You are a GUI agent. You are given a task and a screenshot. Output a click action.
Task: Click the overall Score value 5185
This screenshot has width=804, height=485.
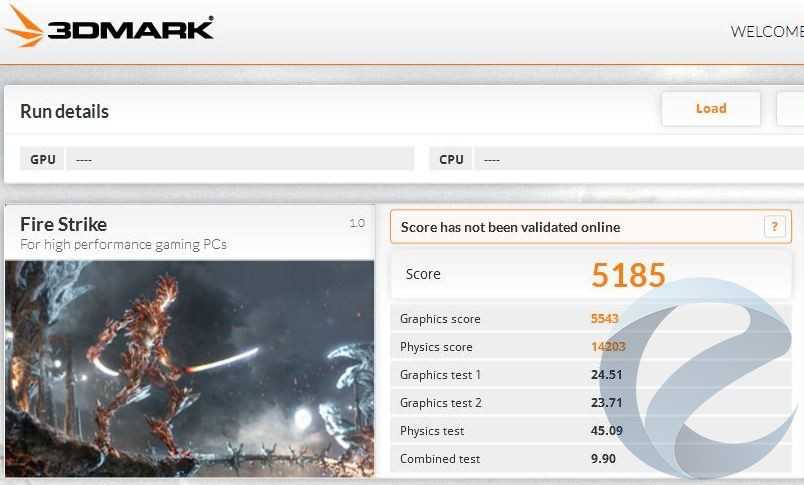click(x=628, y=275)
